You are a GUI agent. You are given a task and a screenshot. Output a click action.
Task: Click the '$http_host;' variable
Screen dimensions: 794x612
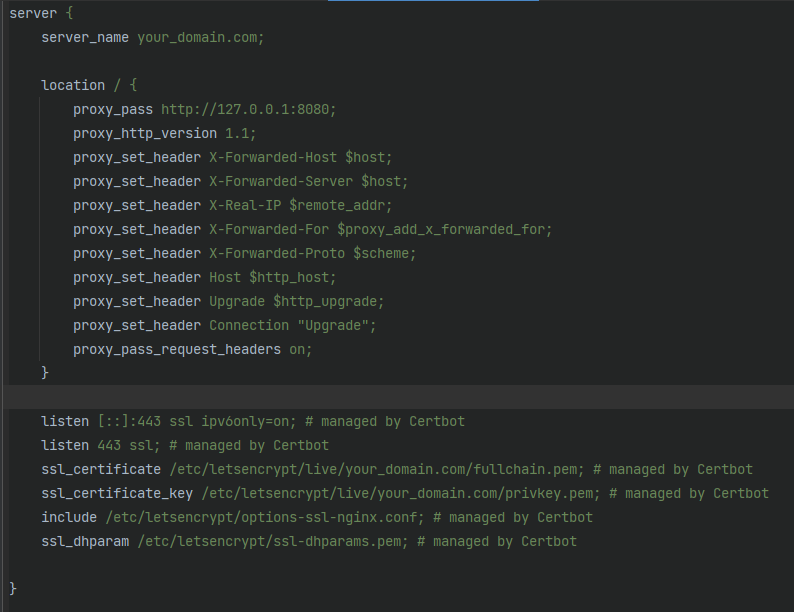(293, 277)
